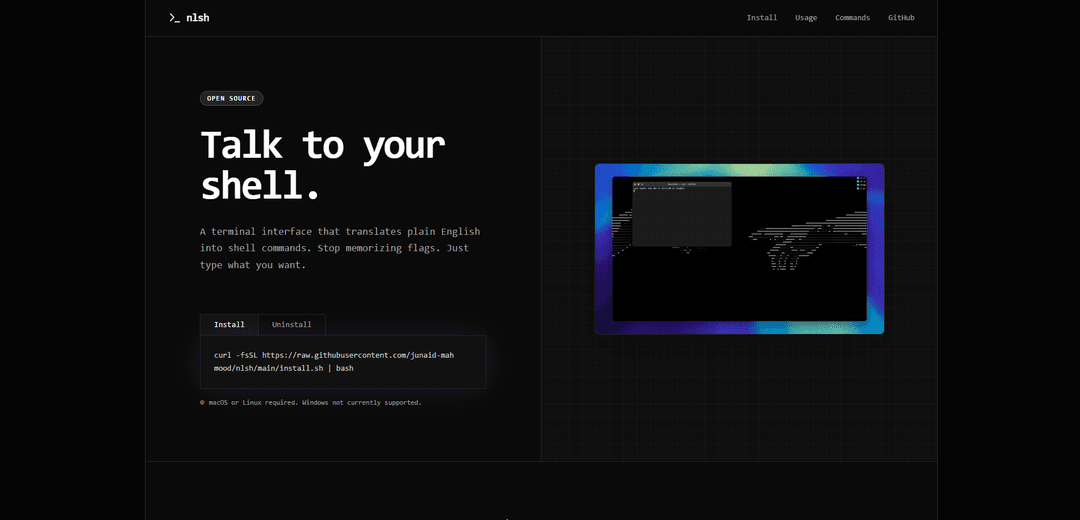Open the Install navigation link

761,18
